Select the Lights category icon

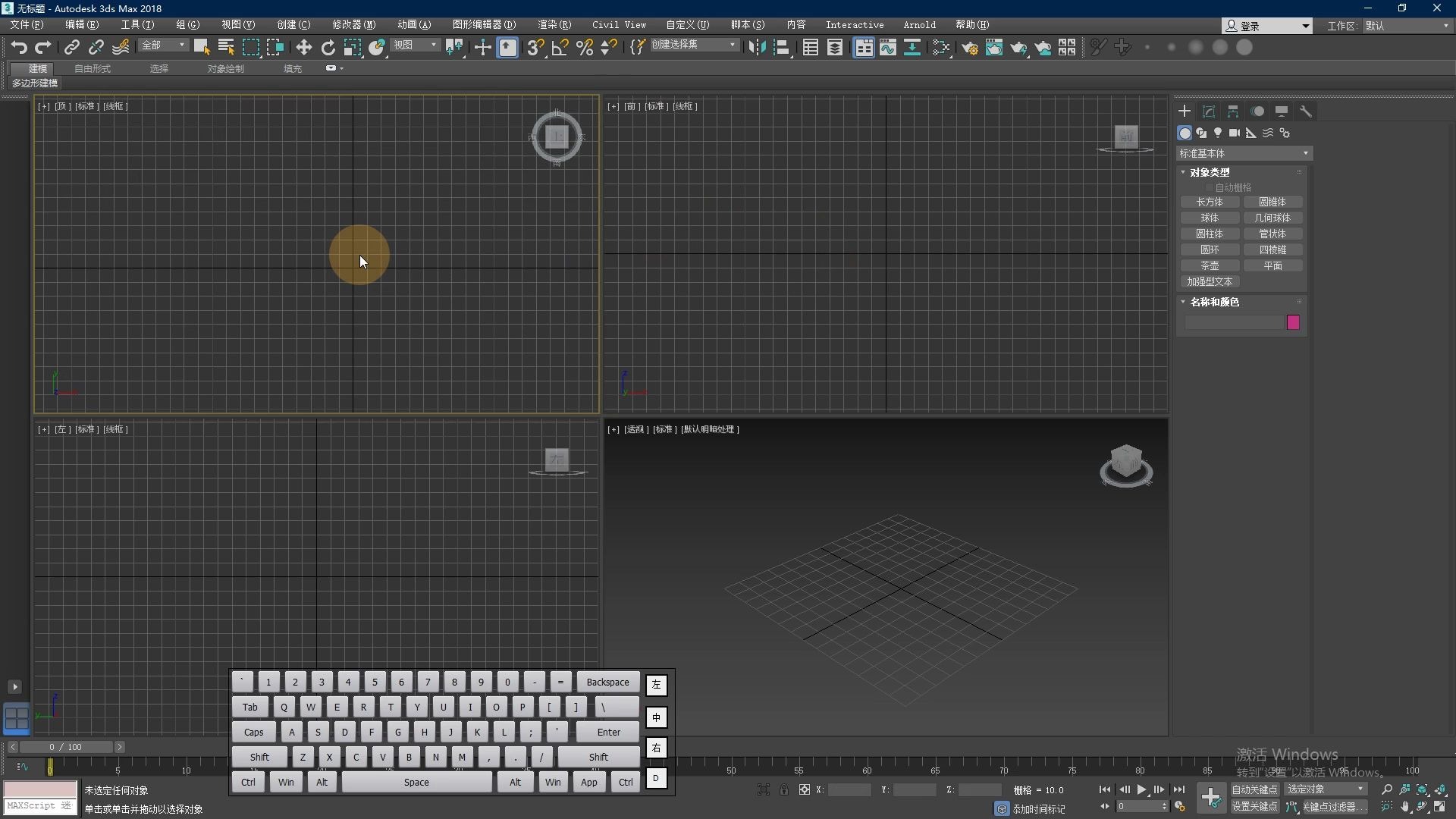click(x=1218, y=133)
